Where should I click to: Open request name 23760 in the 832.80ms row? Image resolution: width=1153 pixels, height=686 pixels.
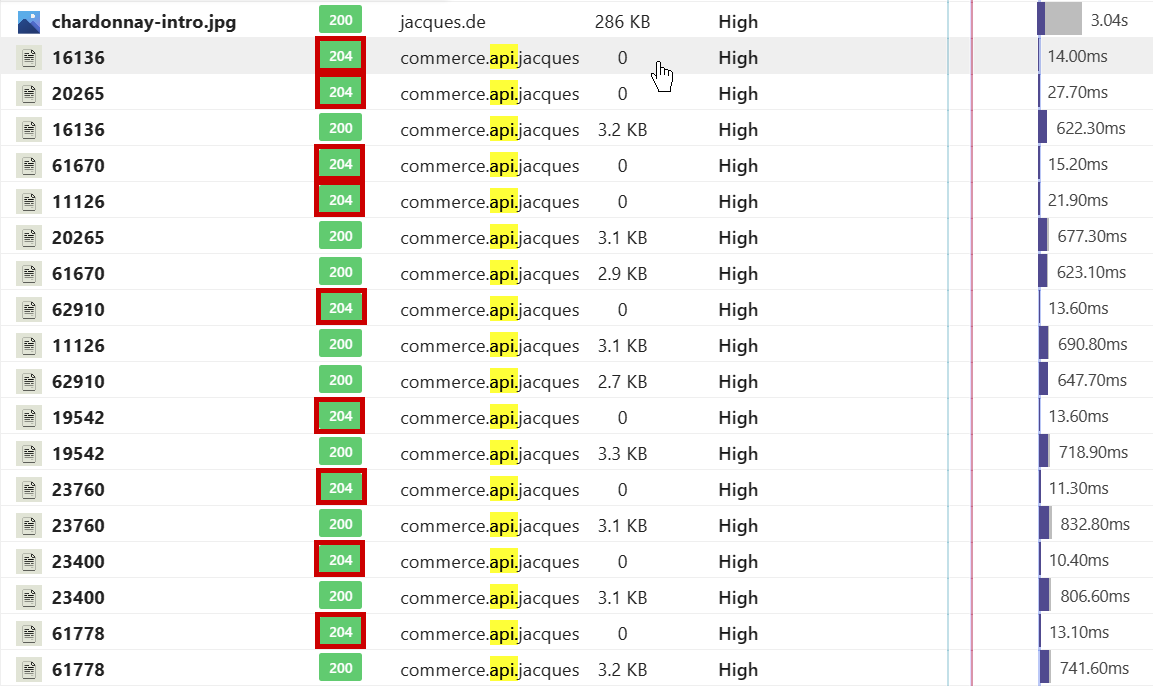[x=78, y=526]
